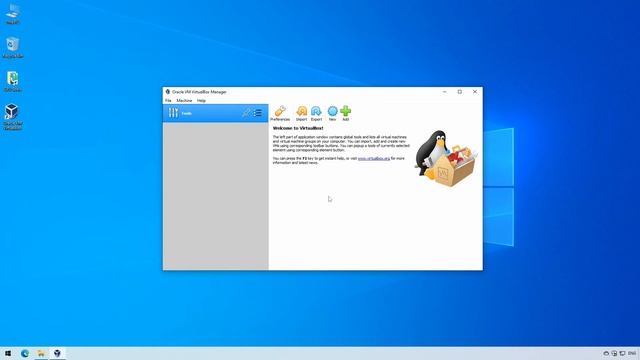Click the VirtualBox taskbar button
Viewport: 640px width, 360px height.
(x=57, y=353)
